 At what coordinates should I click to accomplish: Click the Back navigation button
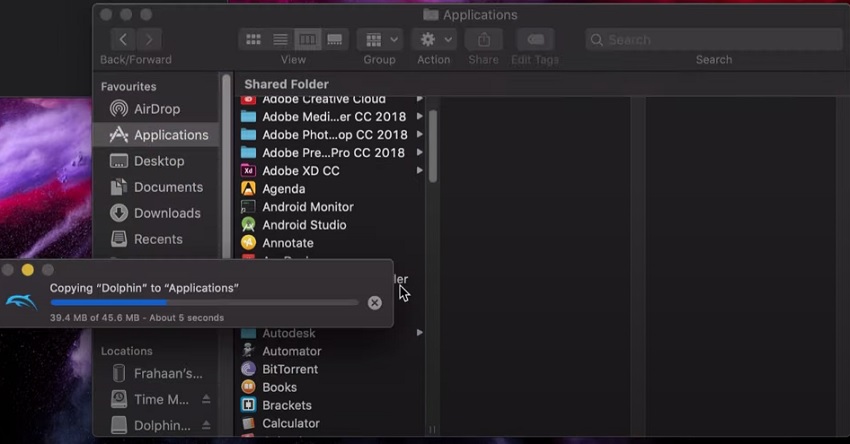(123, 40)
